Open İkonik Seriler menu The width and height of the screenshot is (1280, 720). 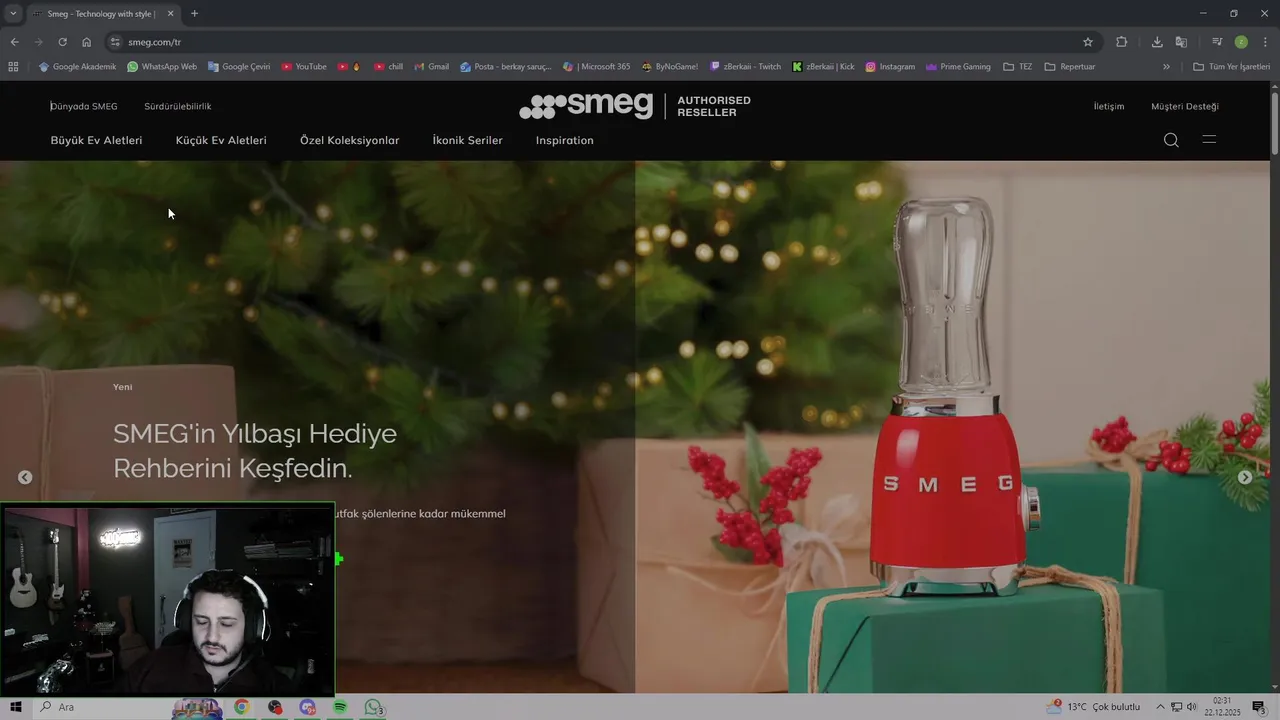coord(467,140)
